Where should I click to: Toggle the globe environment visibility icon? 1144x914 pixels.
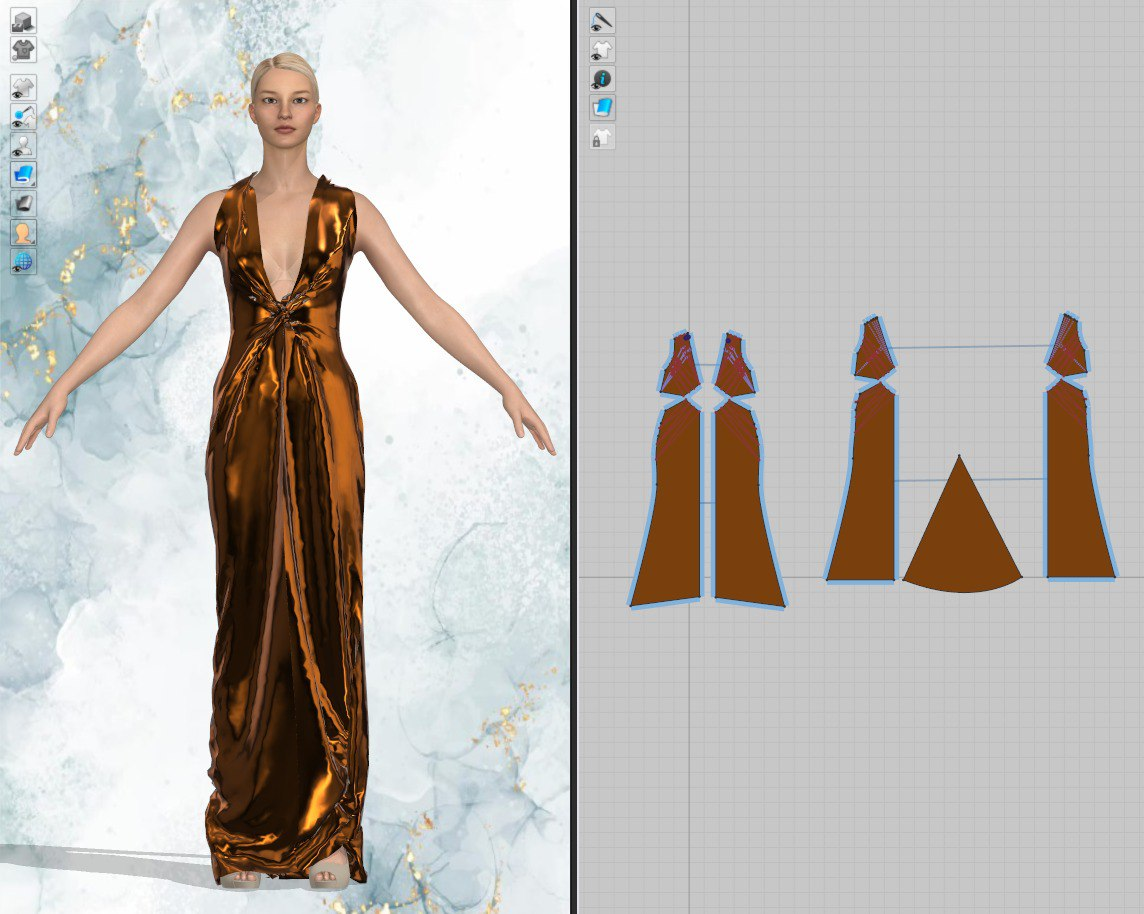pyautogui.click(x=23, y=262)
